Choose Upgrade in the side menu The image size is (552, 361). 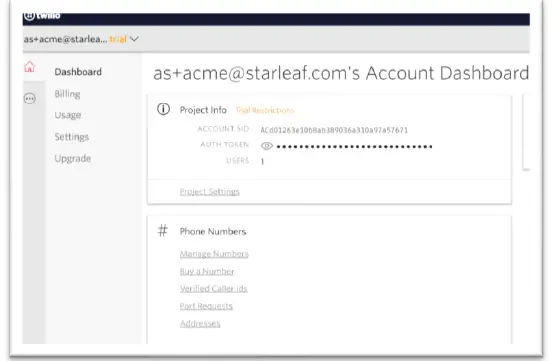(73, 158)
